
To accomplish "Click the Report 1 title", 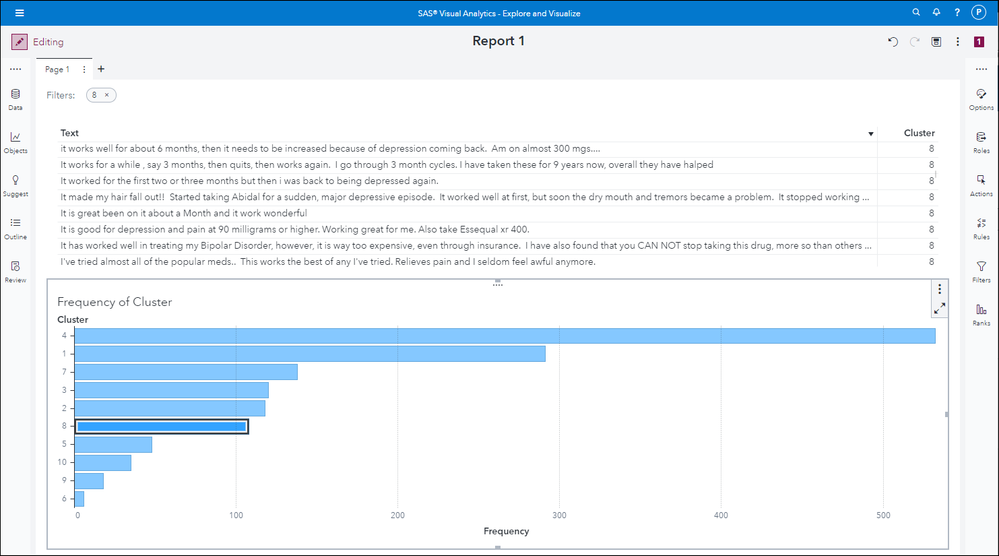I will coord(498,41).
